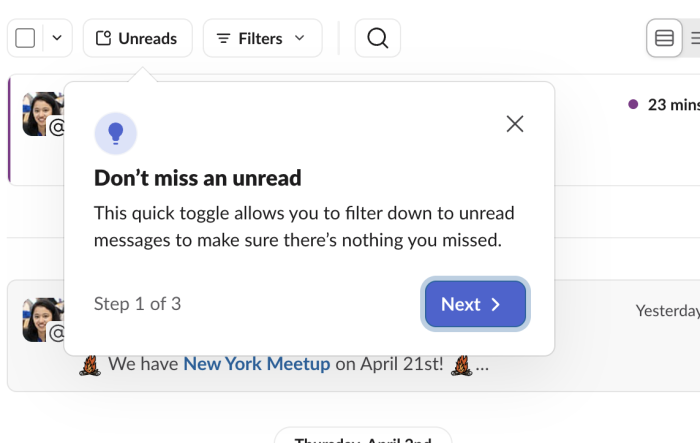The image size is (700, 443).
Task: Click the Unreads icon in the toolbar button
Action: click(x=103, y=39)
